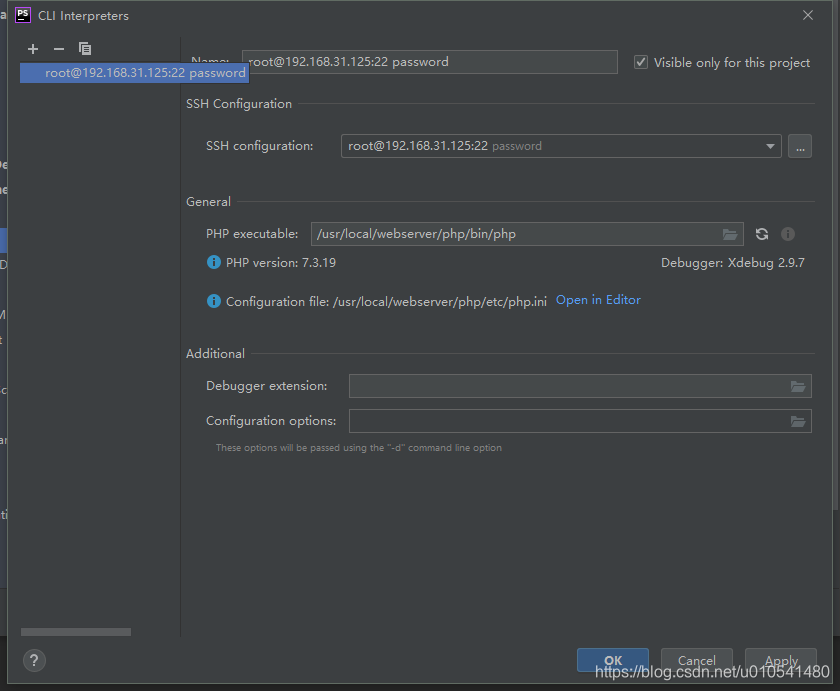Click the config file path /usr/local/webserver/php/etc/php.ini
This screenshot has height=691, width=840.
(x=440, y=302)
